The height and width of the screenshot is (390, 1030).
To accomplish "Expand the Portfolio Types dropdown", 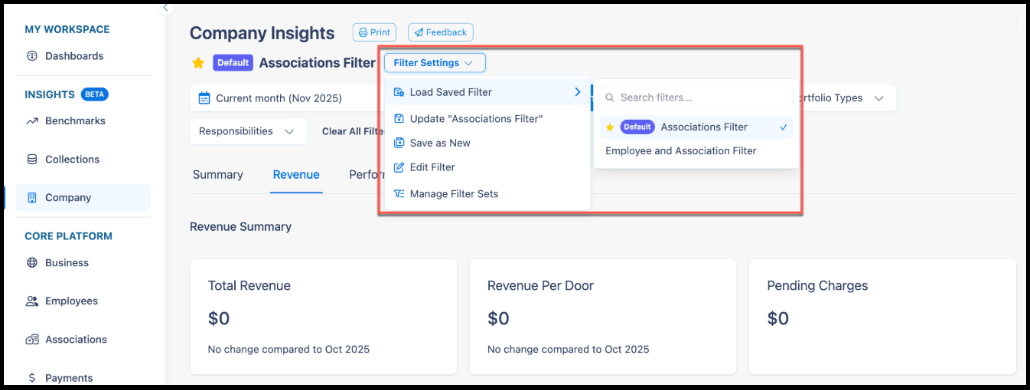I will pos(847,98).
